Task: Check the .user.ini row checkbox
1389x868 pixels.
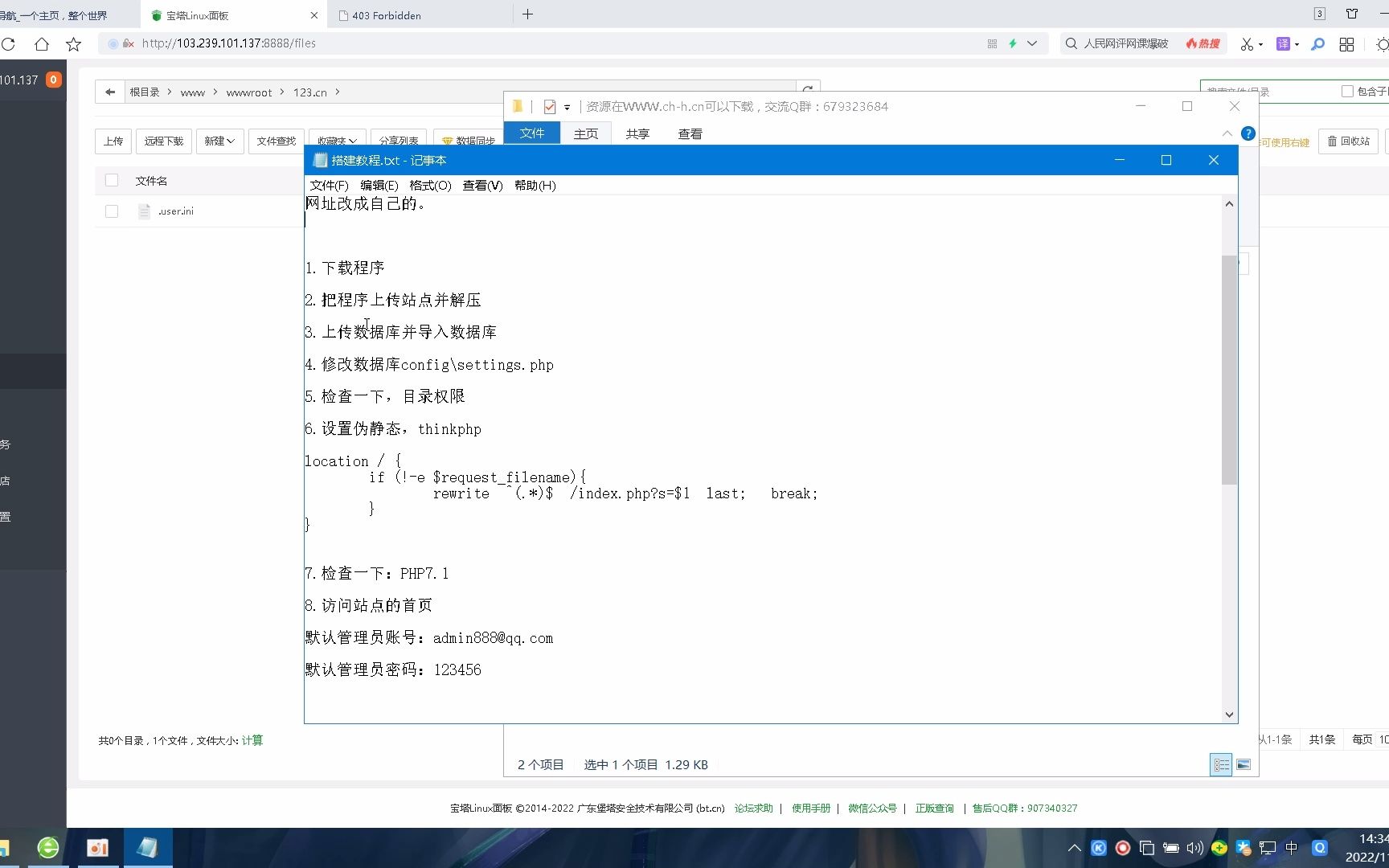Action: (x=112, y=211)
